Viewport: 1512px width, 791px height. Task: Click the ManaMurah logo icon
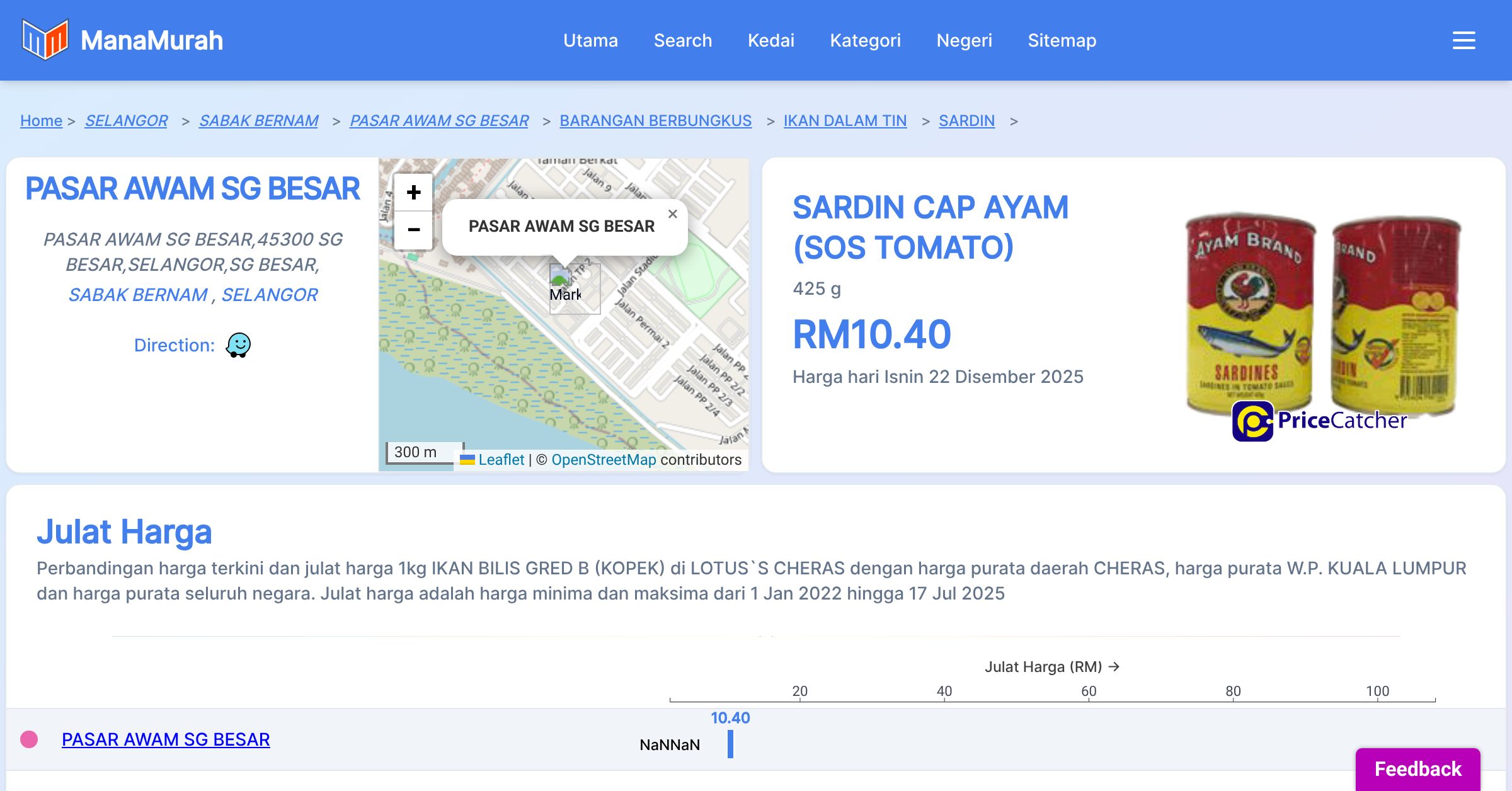(45, 40)
